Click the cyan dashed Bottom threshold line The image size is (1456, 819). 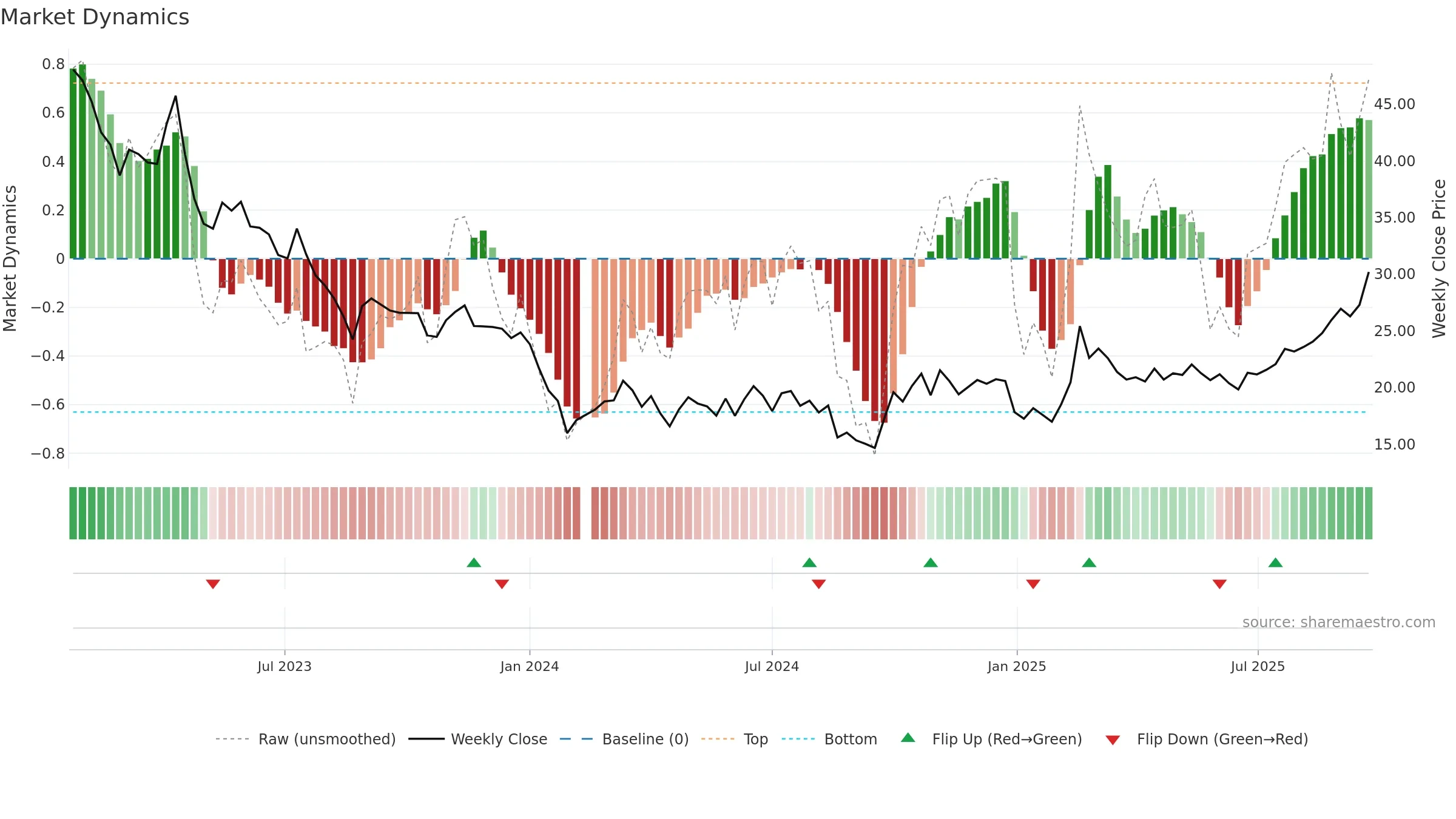[x=721, y=412]
